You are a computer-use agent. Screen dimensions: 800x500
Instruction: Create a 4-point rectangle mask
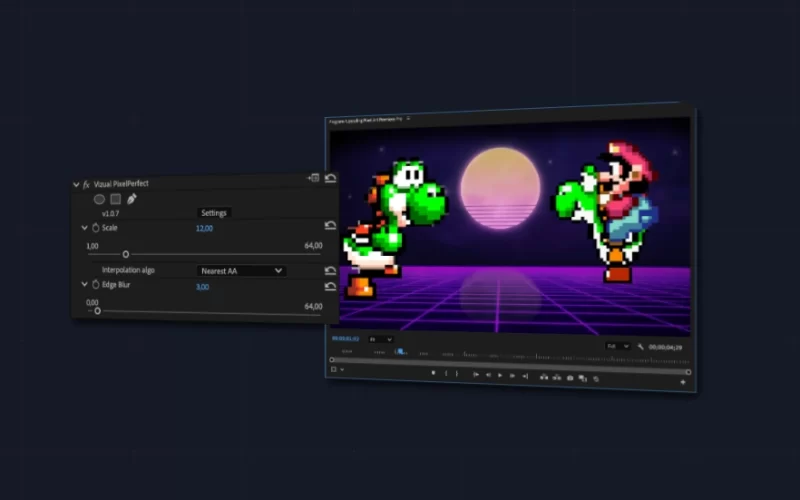pos(116,199)
